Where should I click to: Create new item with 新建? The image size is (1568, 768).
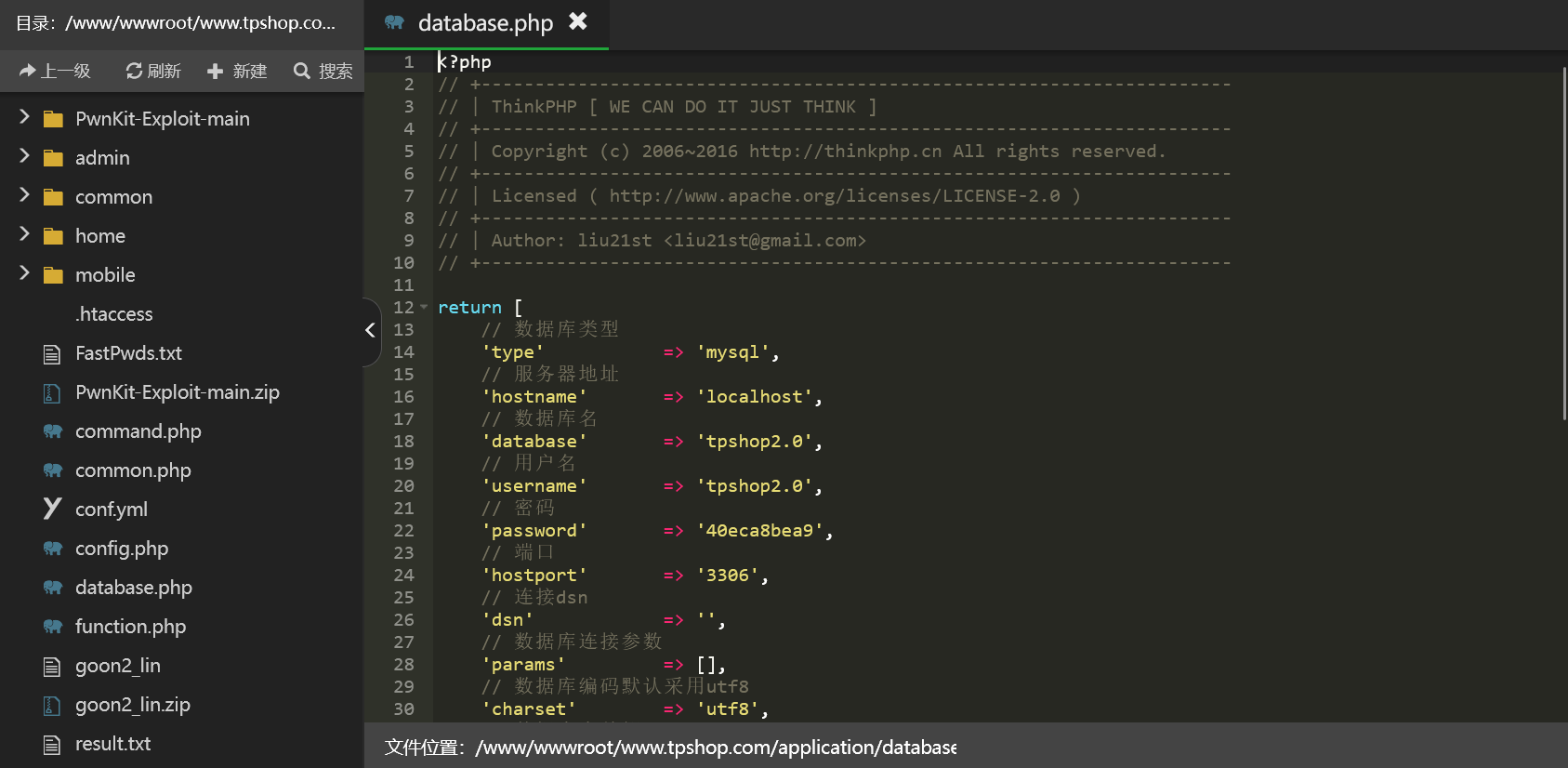coord(237,71)
